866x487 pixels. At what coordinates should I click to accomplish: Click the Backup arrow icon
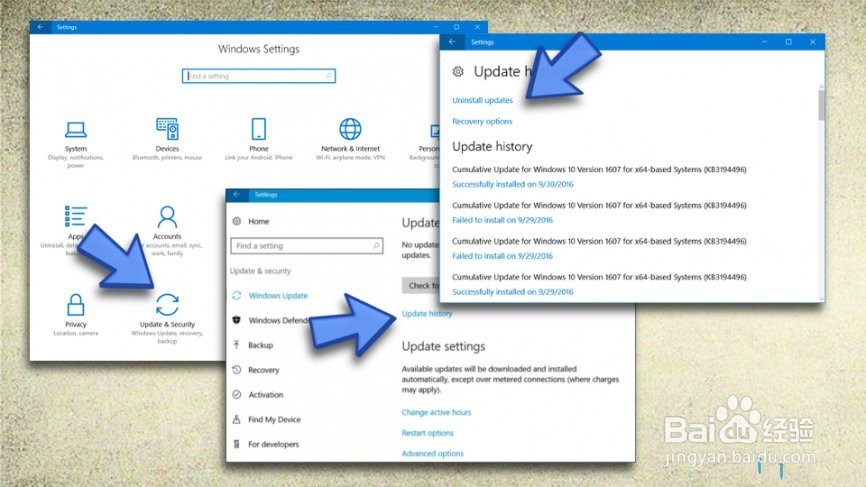[x=237, y=345]
